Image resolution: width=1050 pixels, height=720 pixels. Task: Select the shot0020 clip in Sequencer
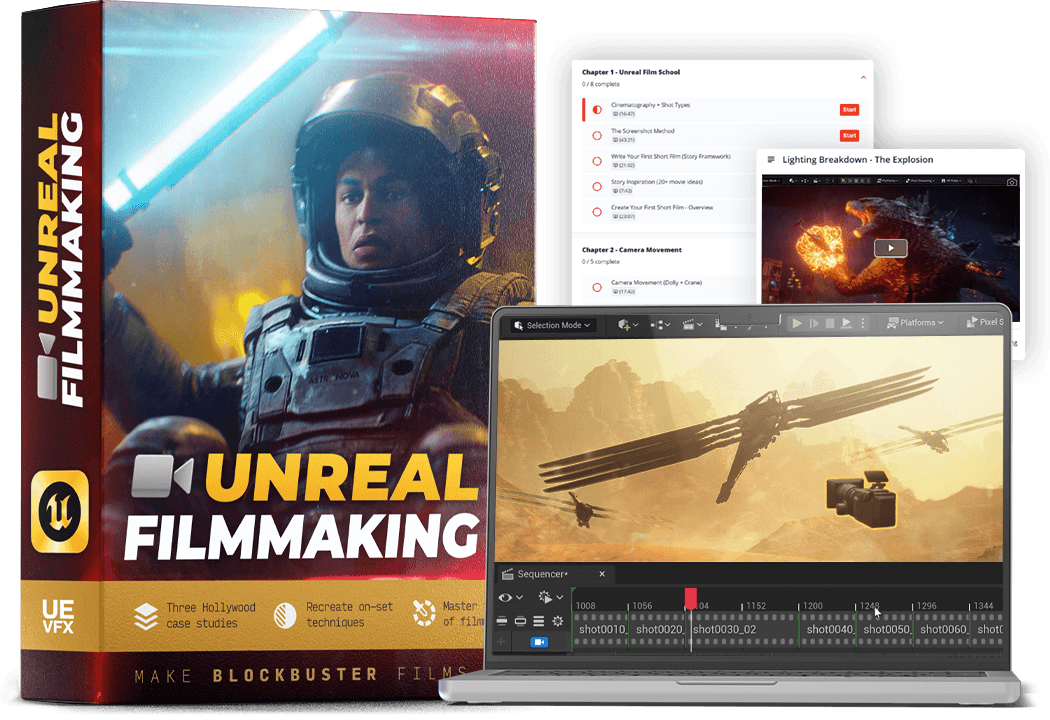(658, 630)
